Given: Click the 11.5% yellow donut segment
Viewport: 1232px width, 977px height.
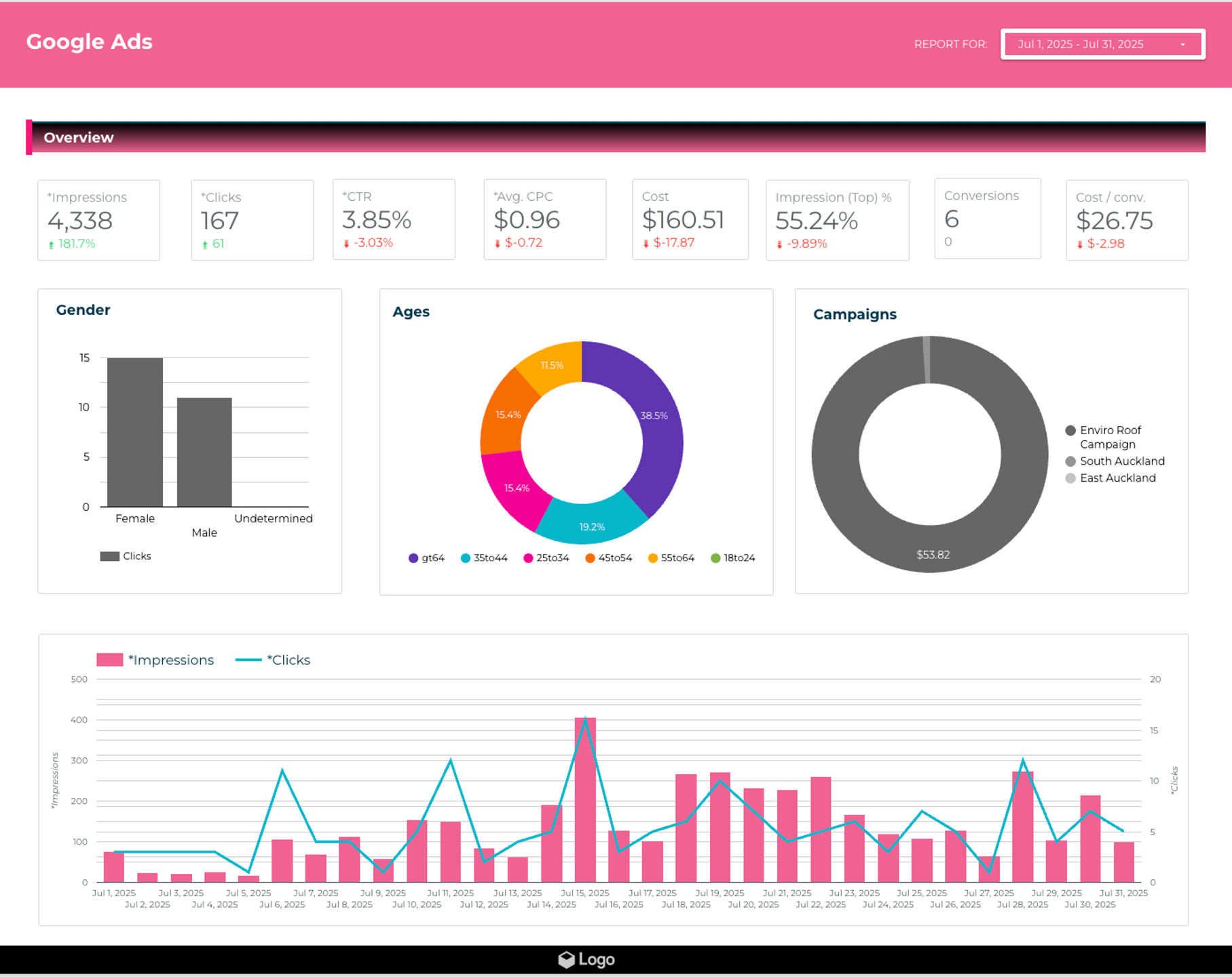Looking at the screenshot, I should click(552, 365).
